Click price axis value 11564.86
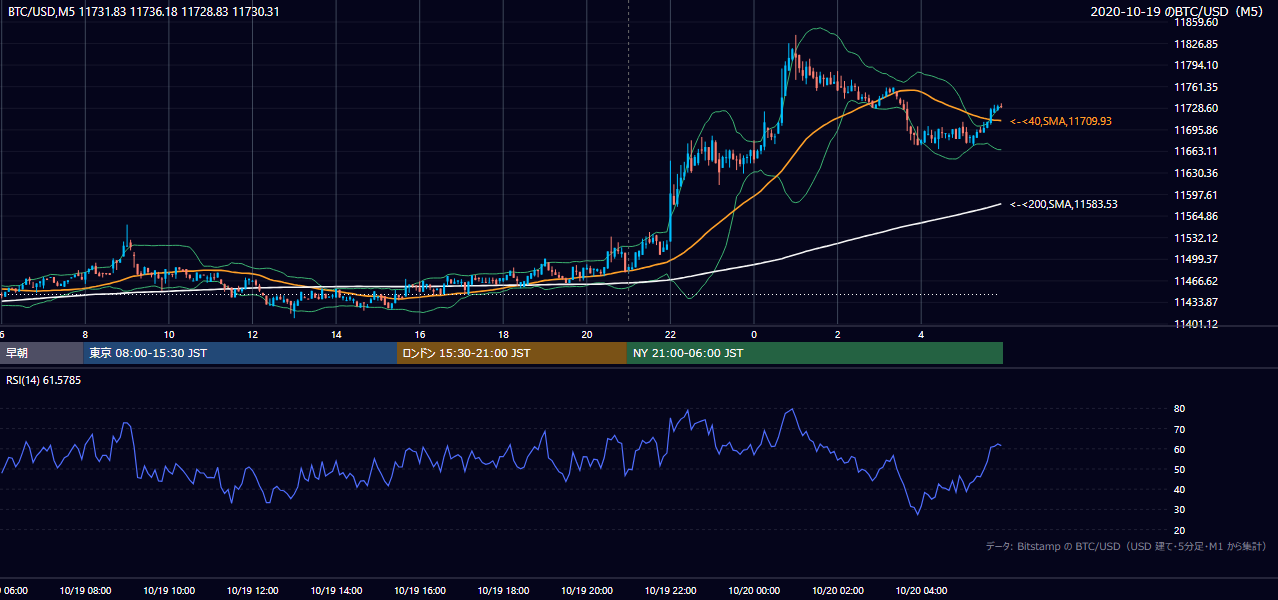 [1196, 216]
